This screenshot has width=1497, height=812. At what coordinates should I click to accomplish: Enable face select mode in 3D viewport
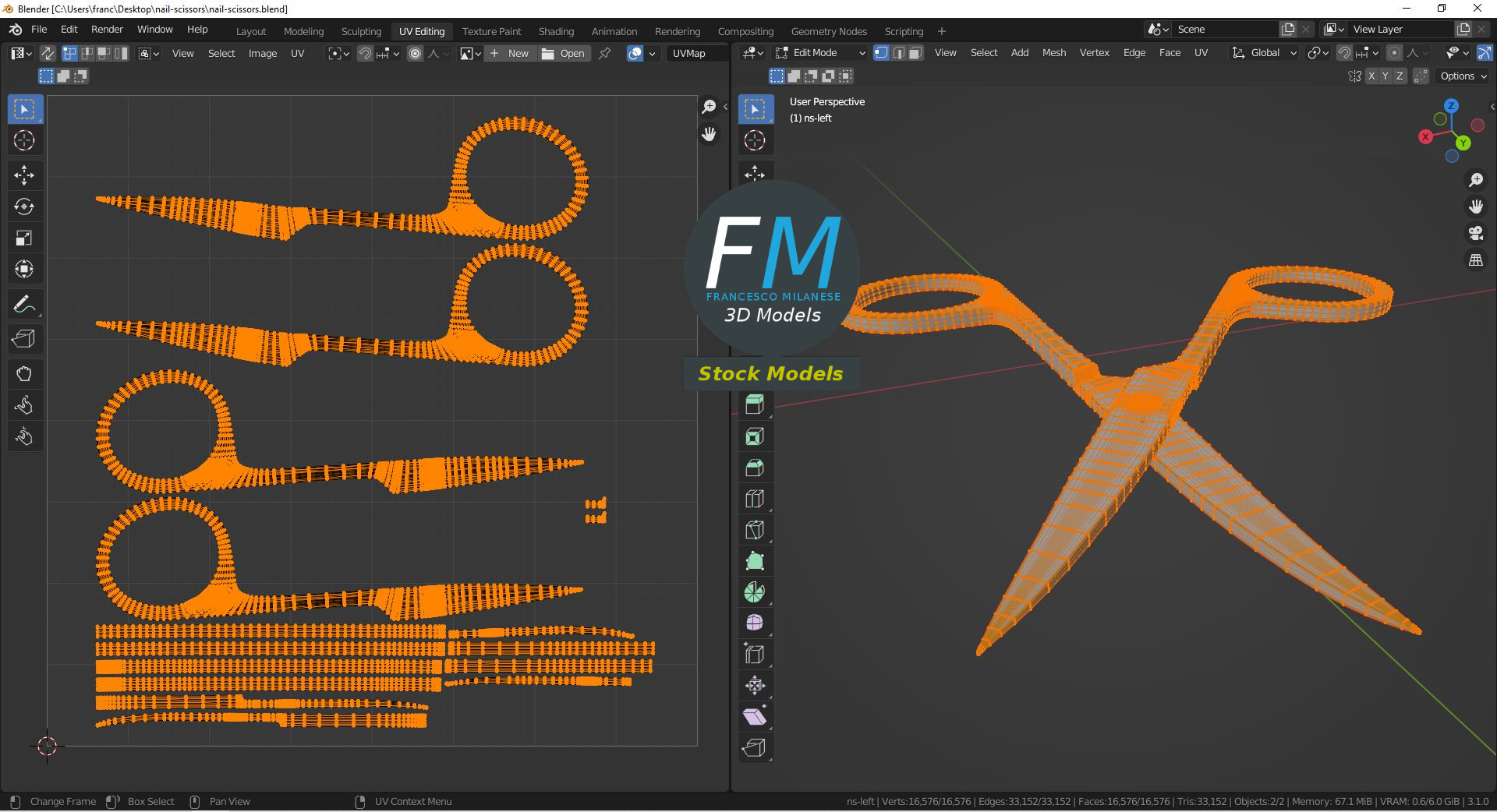[915, 52]
